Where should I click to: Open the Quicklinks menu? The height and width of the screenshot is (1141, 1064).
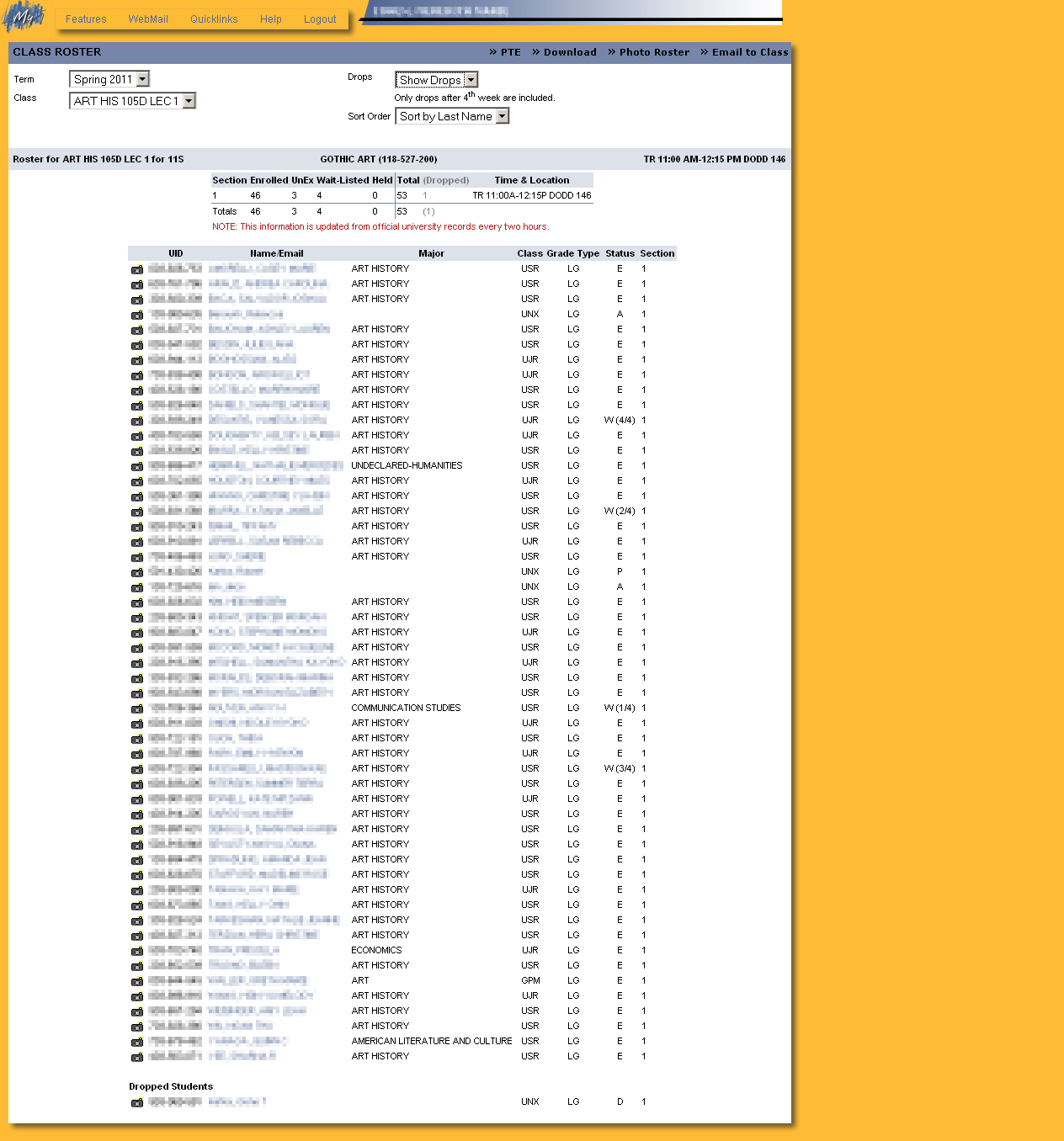(214, 19)
